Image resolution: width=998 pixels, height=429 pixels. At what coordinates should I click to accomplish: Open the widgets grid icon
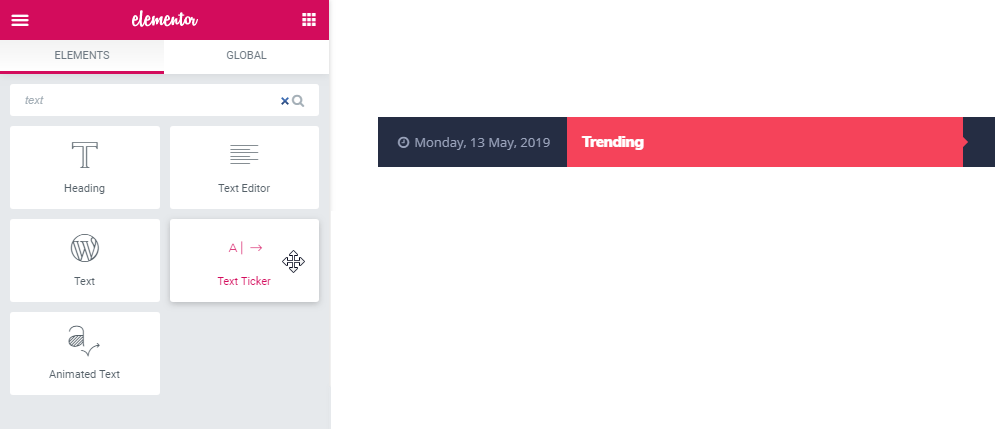point(309,20)
